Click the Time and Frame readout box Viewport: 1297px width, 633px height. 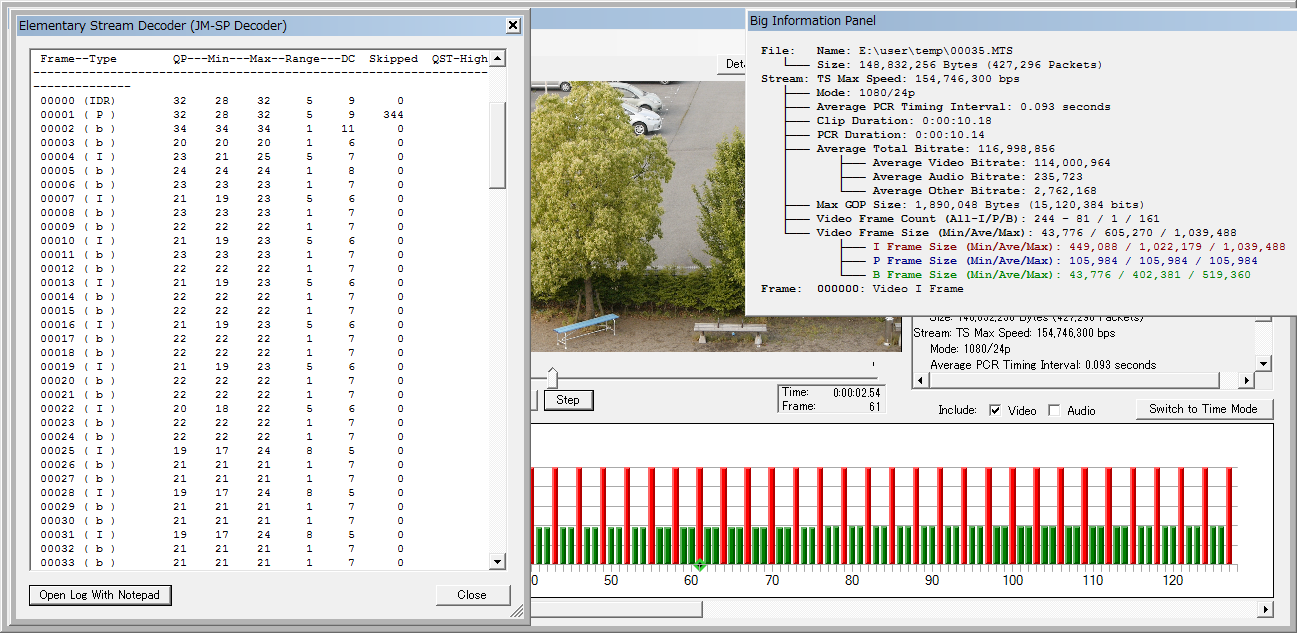[831, 399]
